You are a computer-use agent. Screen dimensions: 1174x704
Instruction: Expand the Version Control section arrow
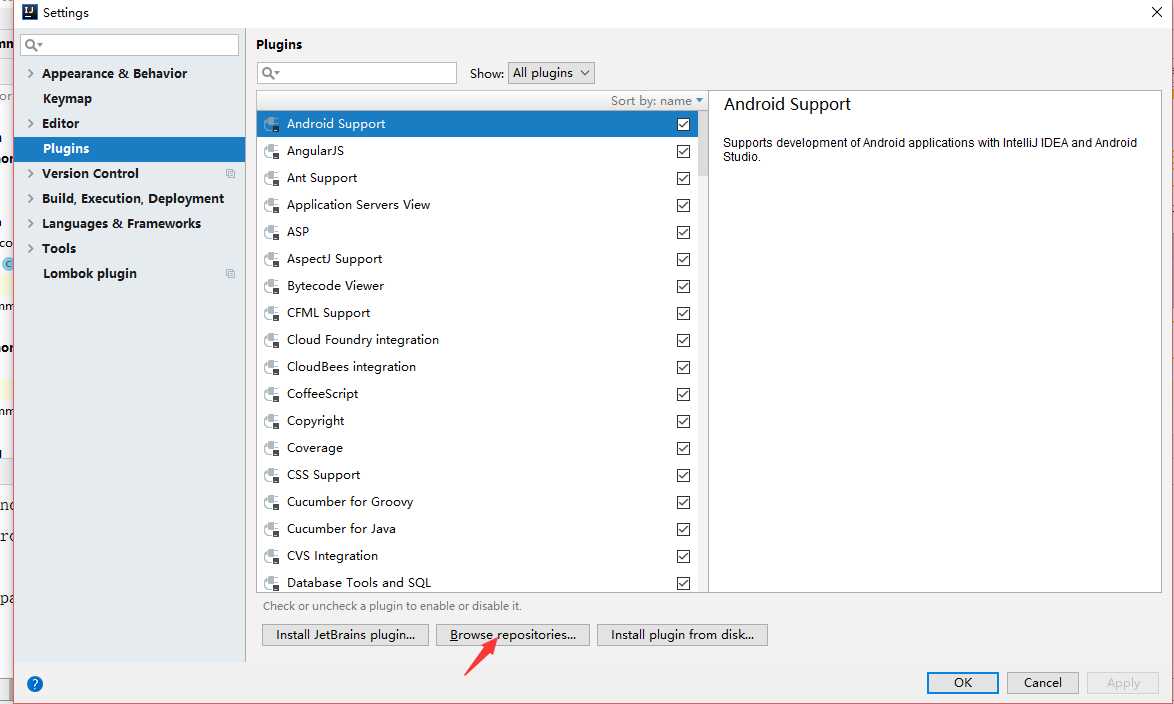click(x=31, y=174)
